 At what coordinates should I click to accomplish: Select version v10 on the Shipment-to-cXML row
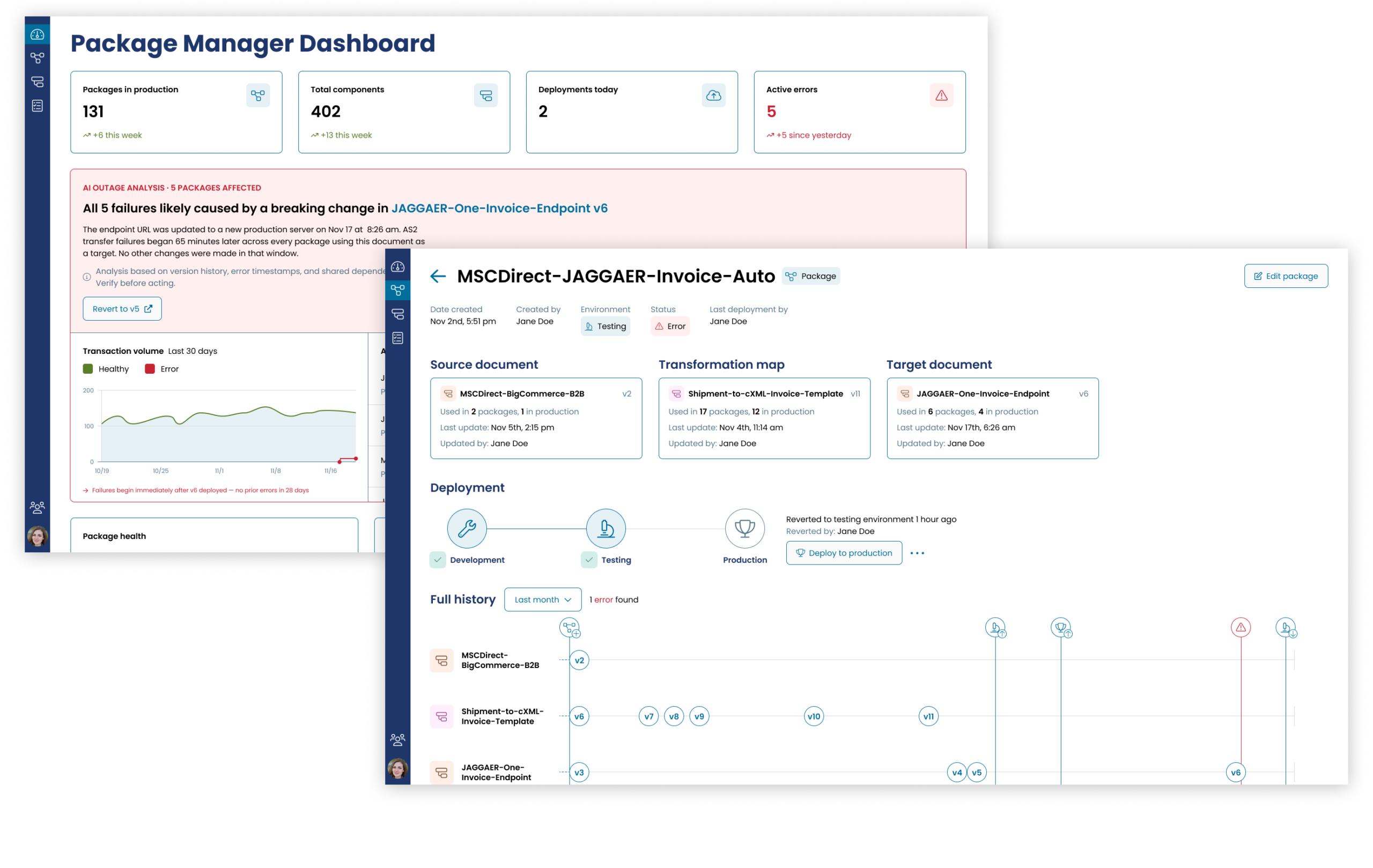(x=814, y=716)
